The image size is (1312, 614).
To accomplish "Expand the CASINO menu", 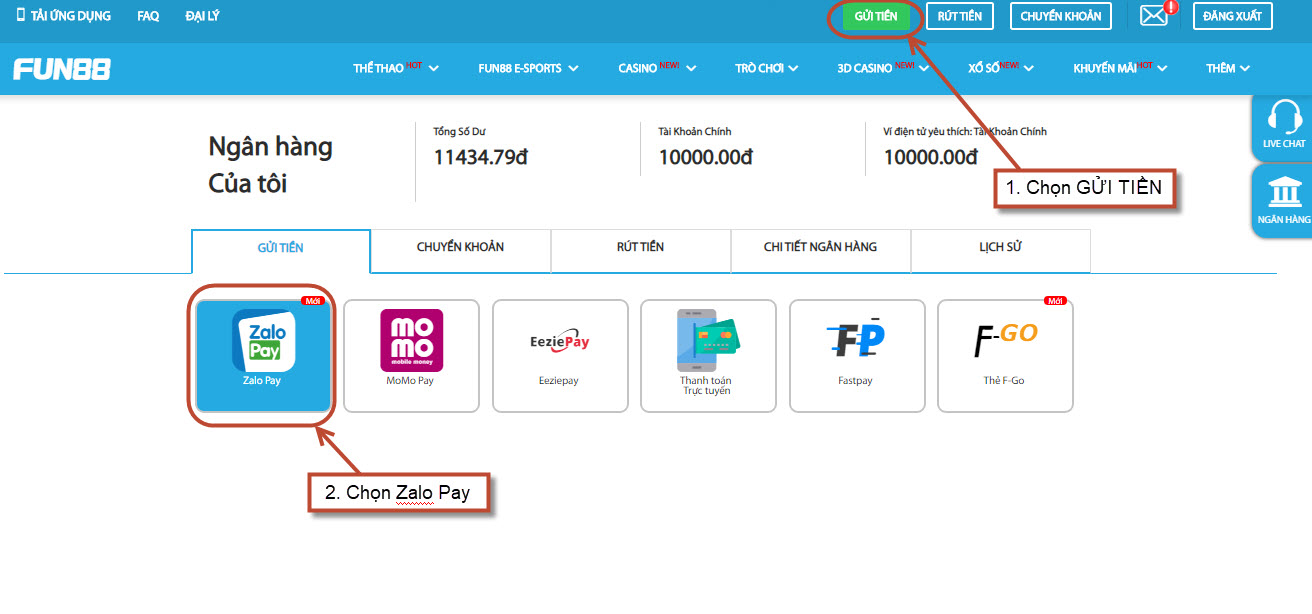I will (x=657, y=68).
